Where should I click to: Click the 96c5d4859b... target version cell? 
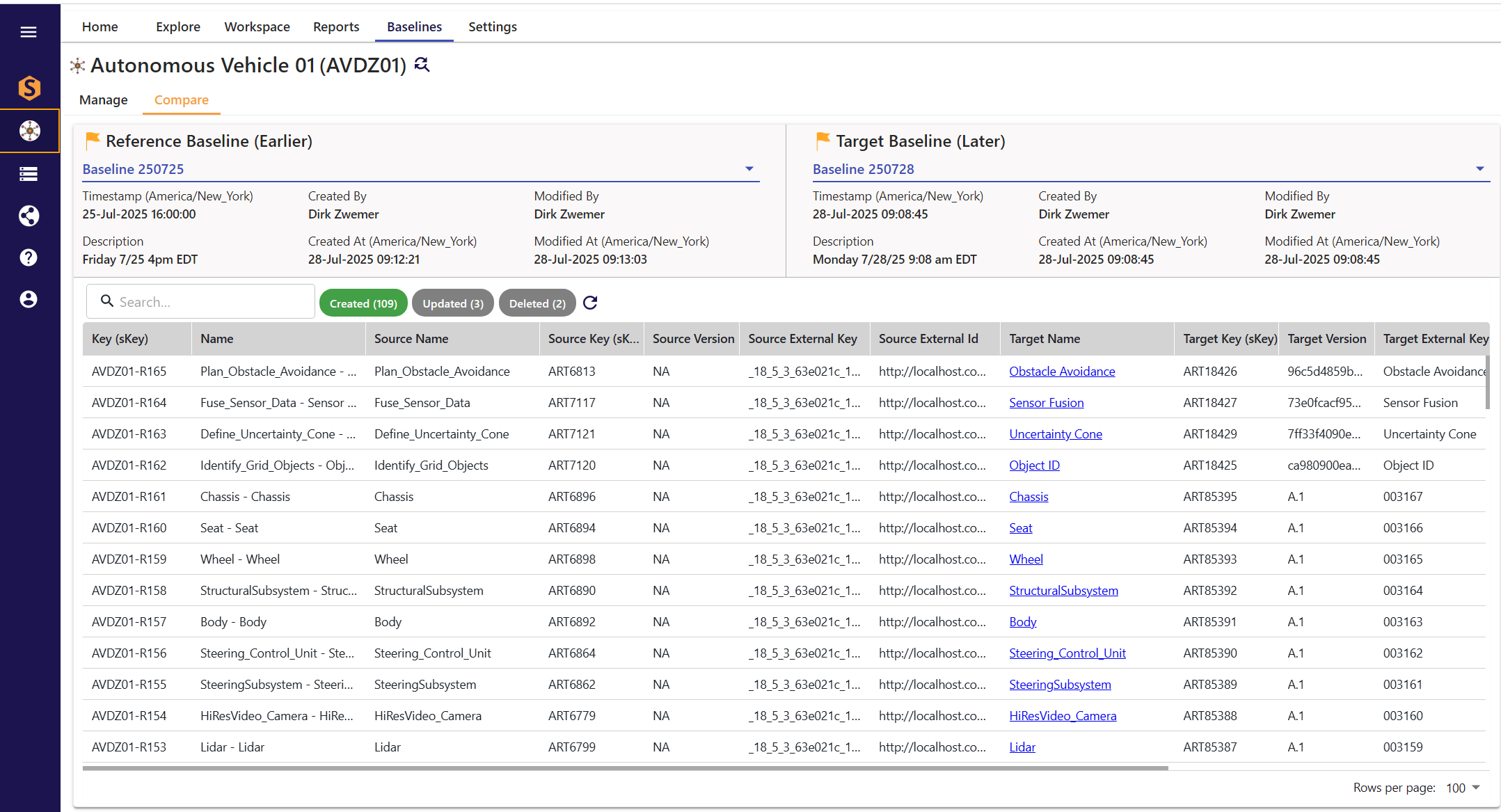click(x=1325, y=372)
